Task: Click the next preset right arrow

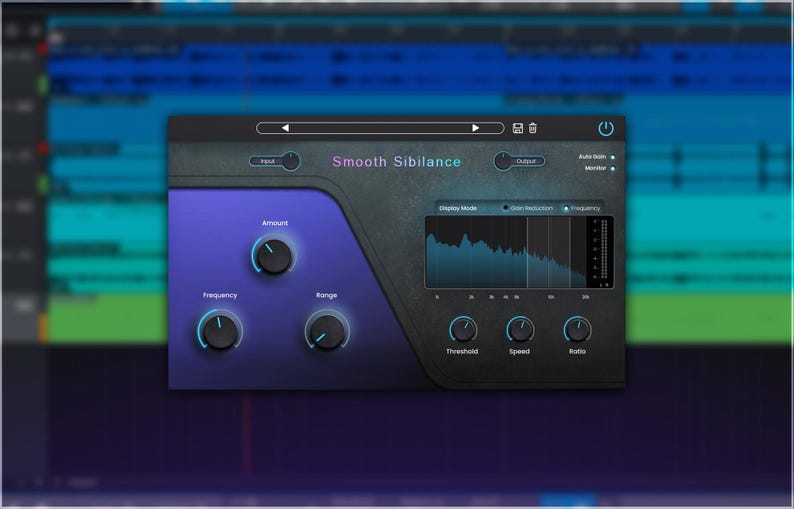Action: pyautogui.click(x=475, y=128)
